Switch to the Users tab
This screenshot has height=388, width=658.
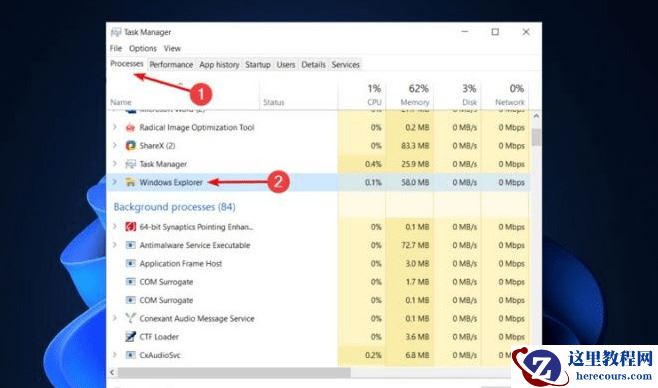tap(286, 65)
